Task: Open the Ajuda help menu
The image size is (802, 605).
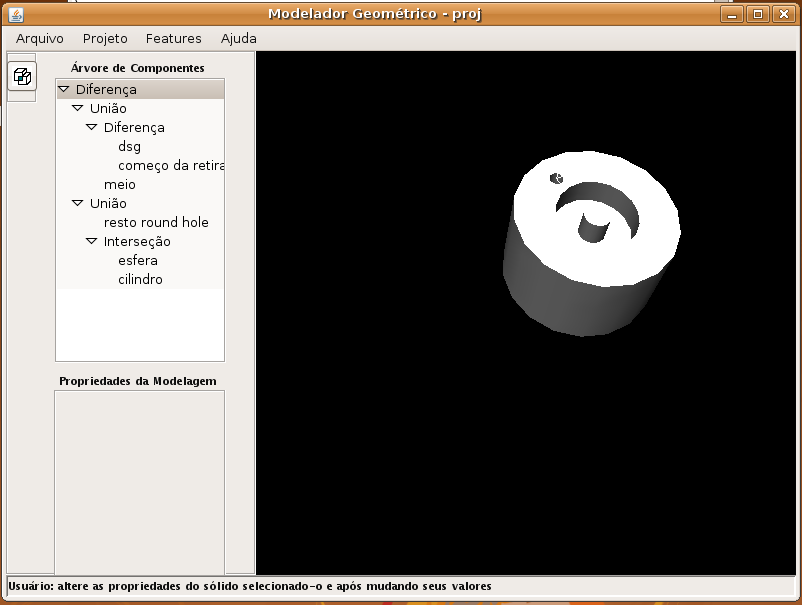Action: click(238, 38)
